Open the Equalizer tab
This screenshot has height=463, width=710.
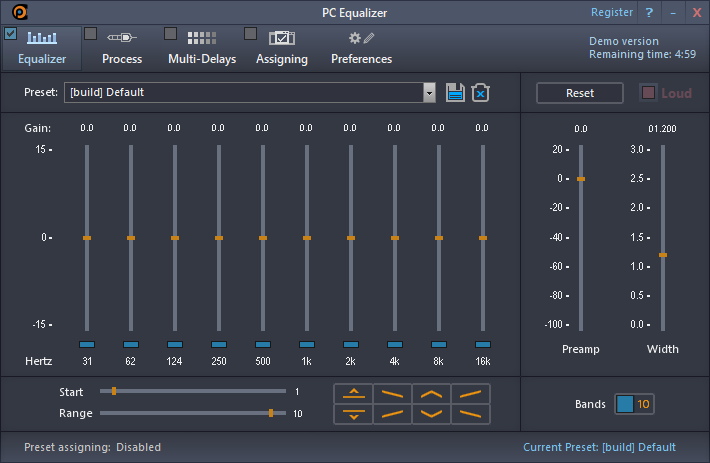(x=42, y=48)
